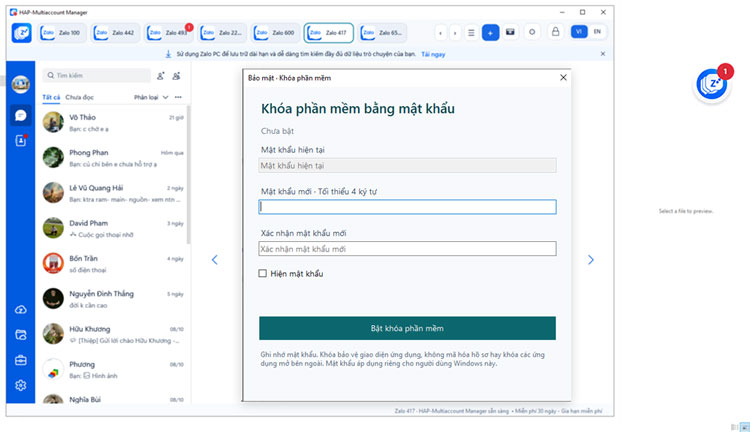Switch to the Zalo 442 account tab
This screenshot has height=432, width=750.
click(x=116, y=33)
